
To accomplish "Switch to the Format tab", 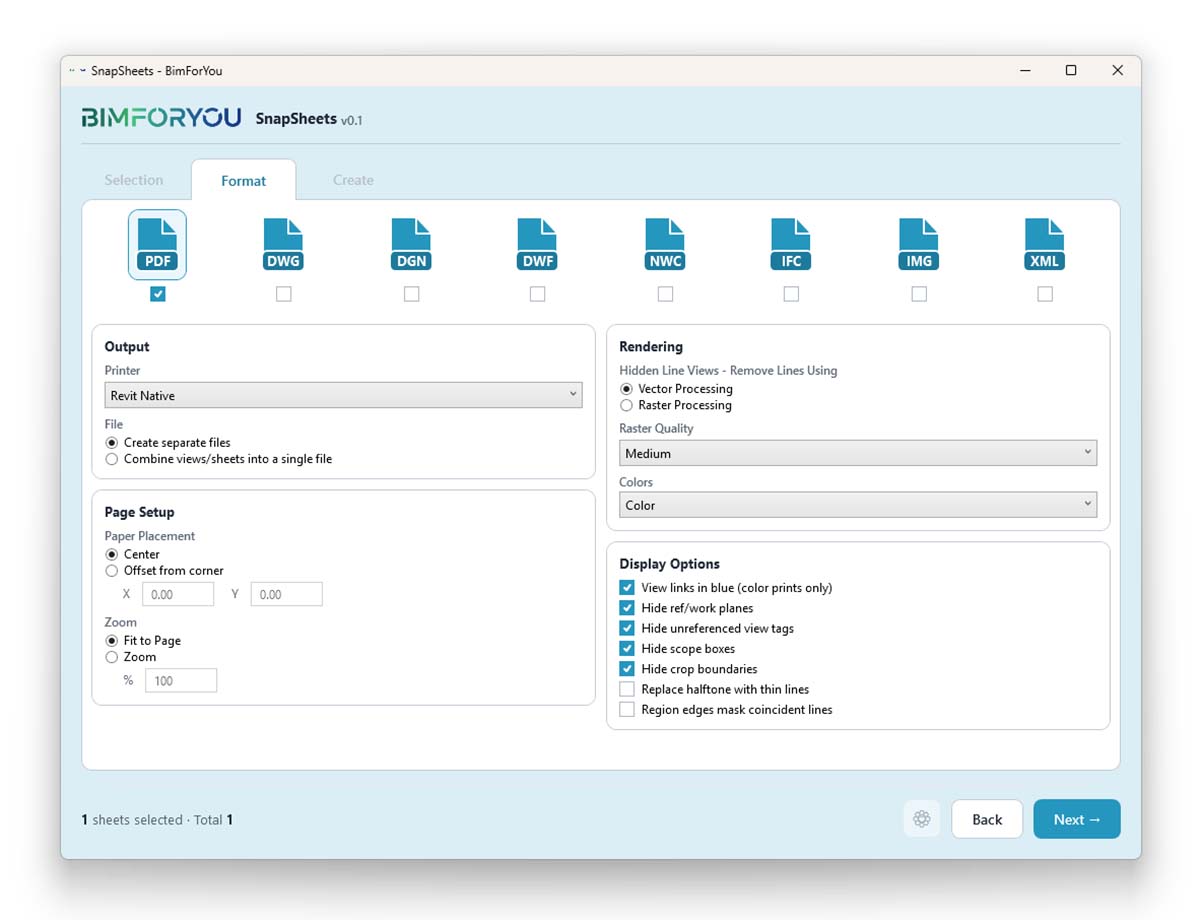I will pyautogui.click(x=244, y=181).
